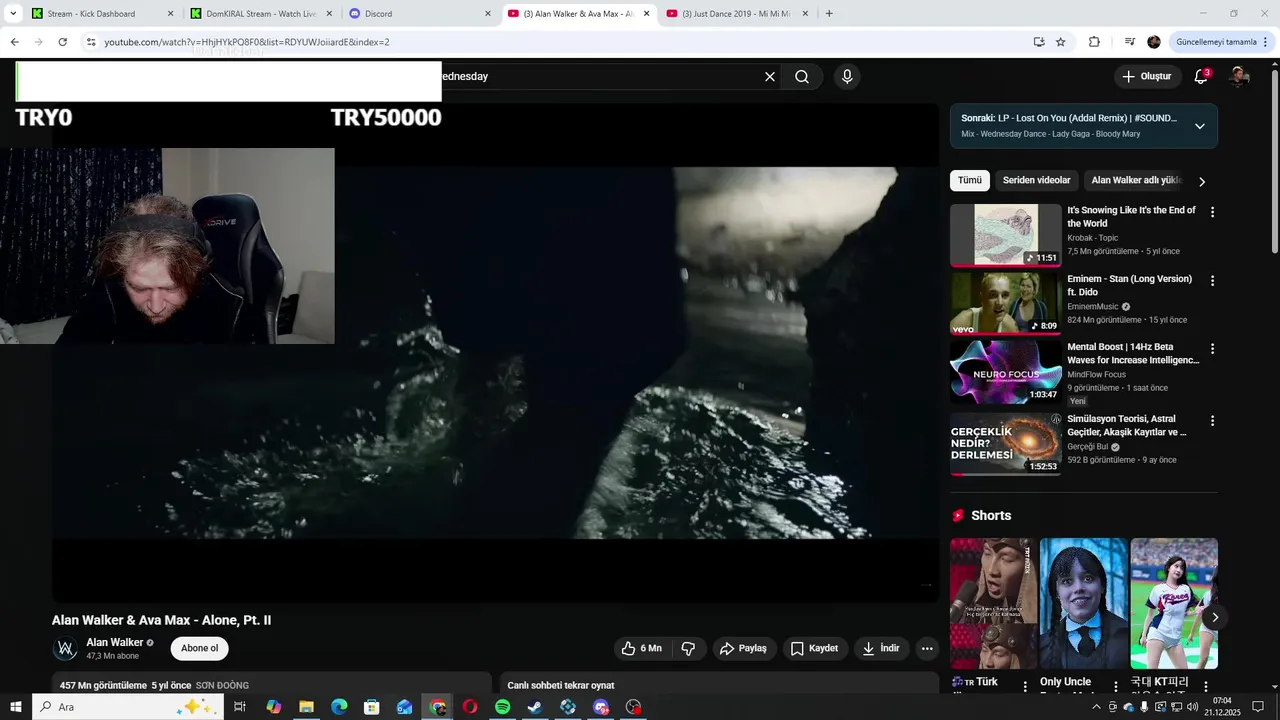Click the Paylaş share button
The image size is (1280, 720).
click(x=743, y=648)
